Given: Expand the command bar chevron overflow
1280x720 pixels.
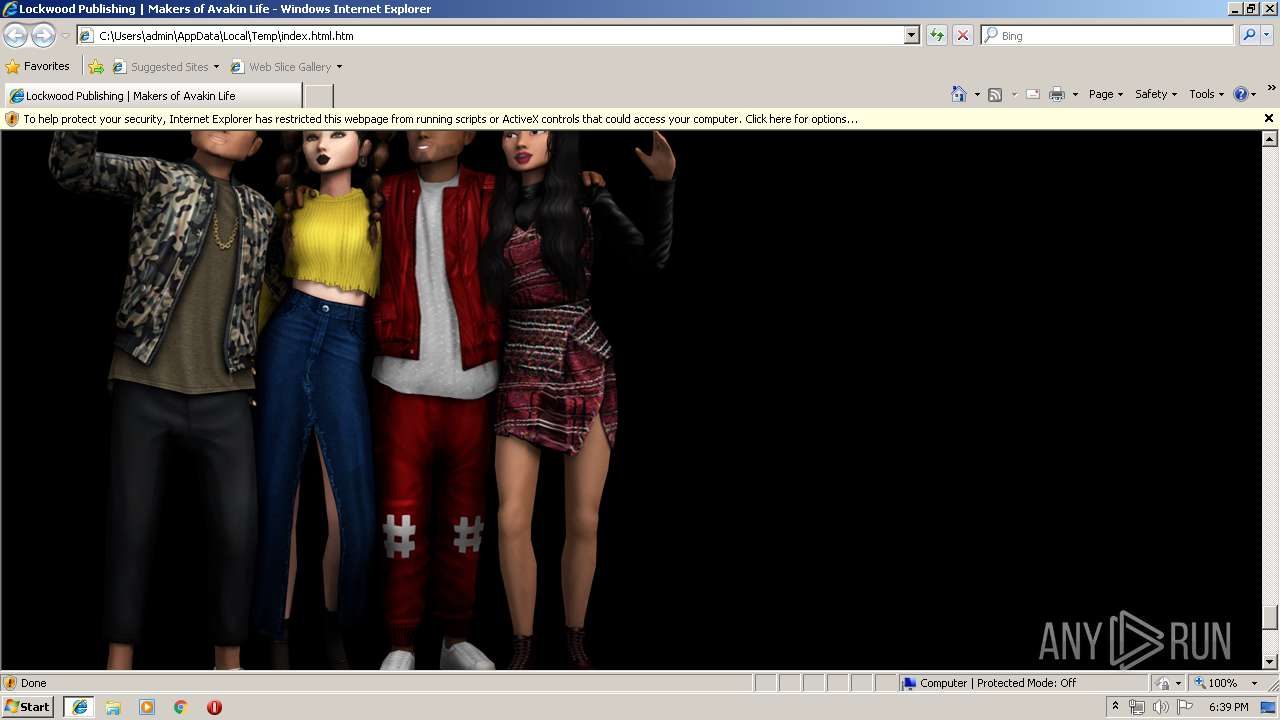Looking at the screenshot, I should click(1272, 88).
